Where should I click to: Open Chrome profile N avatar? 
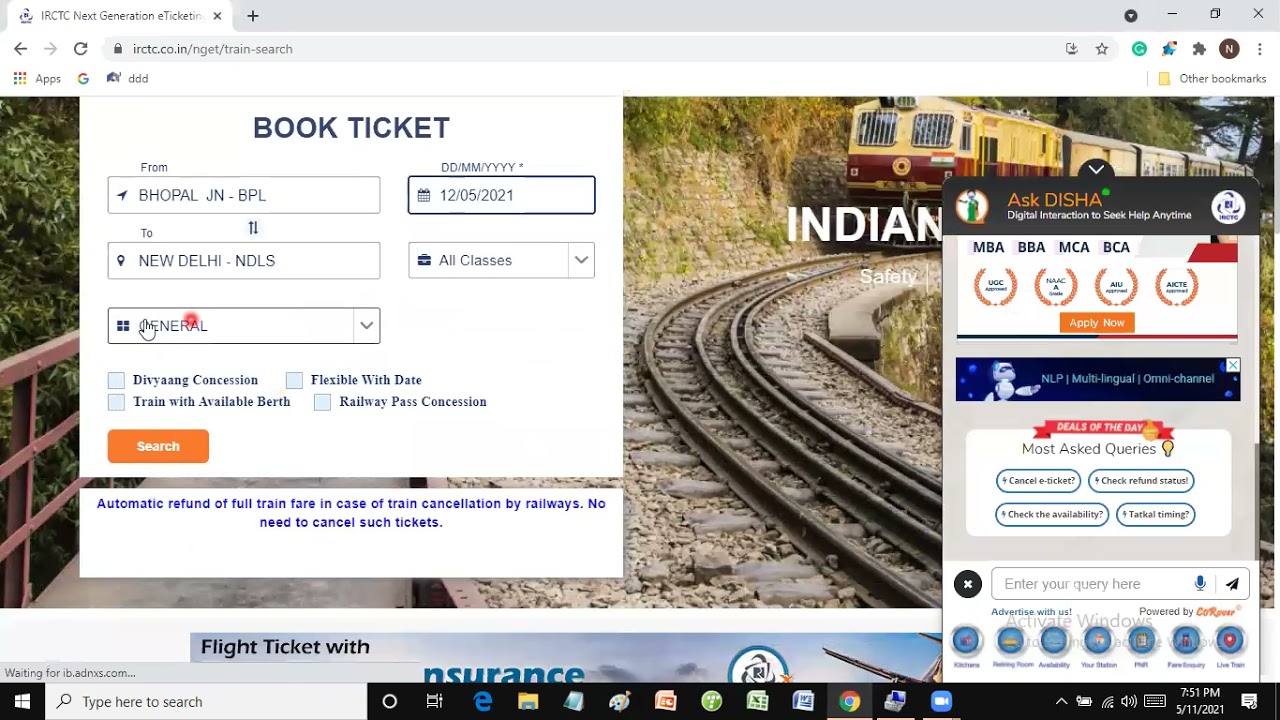click(x=1229, y=49)
